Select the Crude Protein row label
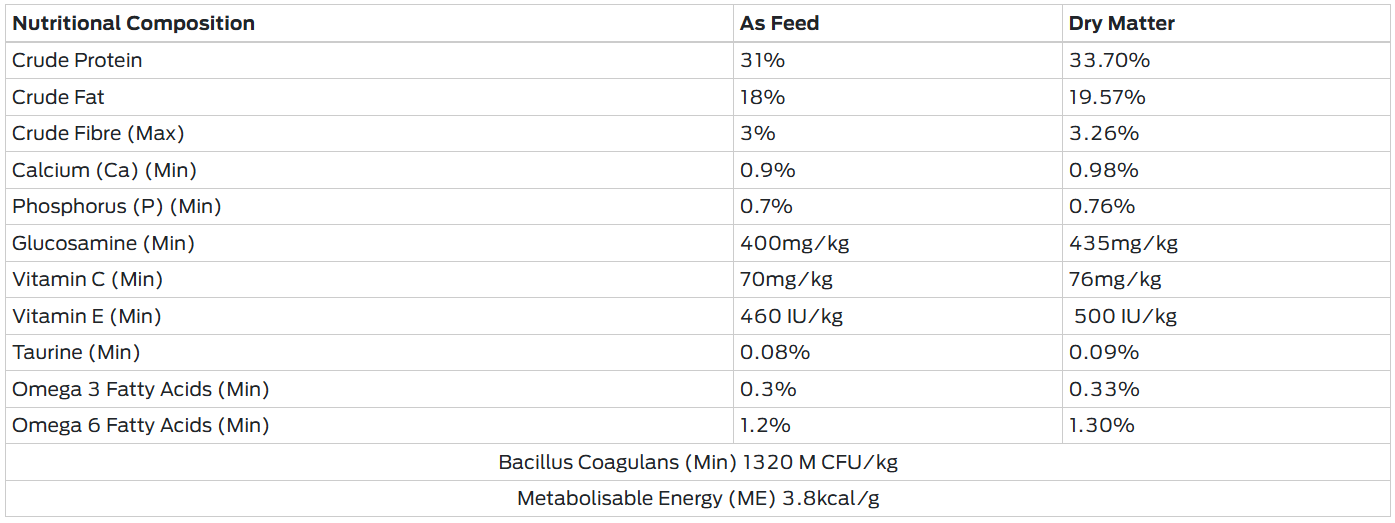The image size is (1395, 523). tap(77, 60)
